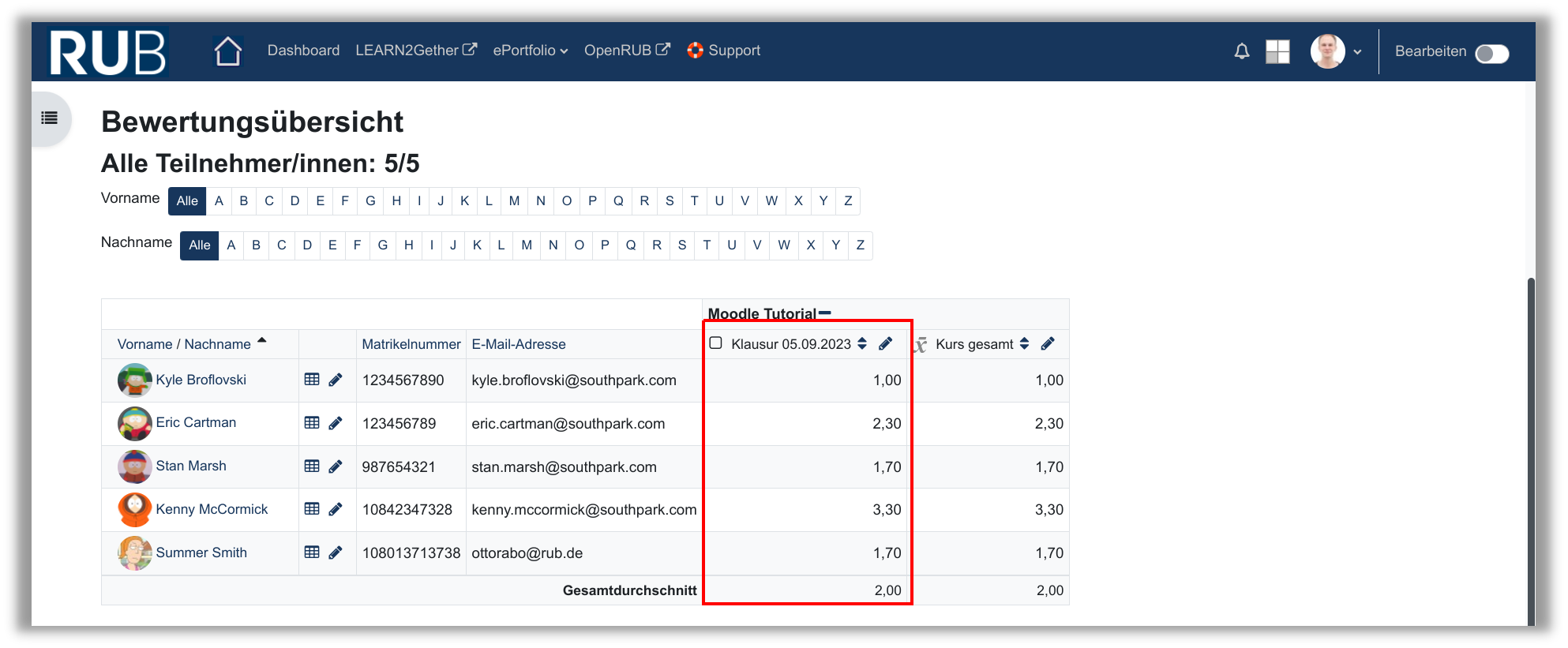Viewport: 1568px width, 648px height.
Task: Click pencil icon next to Klausur 05.09.2023
Action: click(x=885, y=343)
